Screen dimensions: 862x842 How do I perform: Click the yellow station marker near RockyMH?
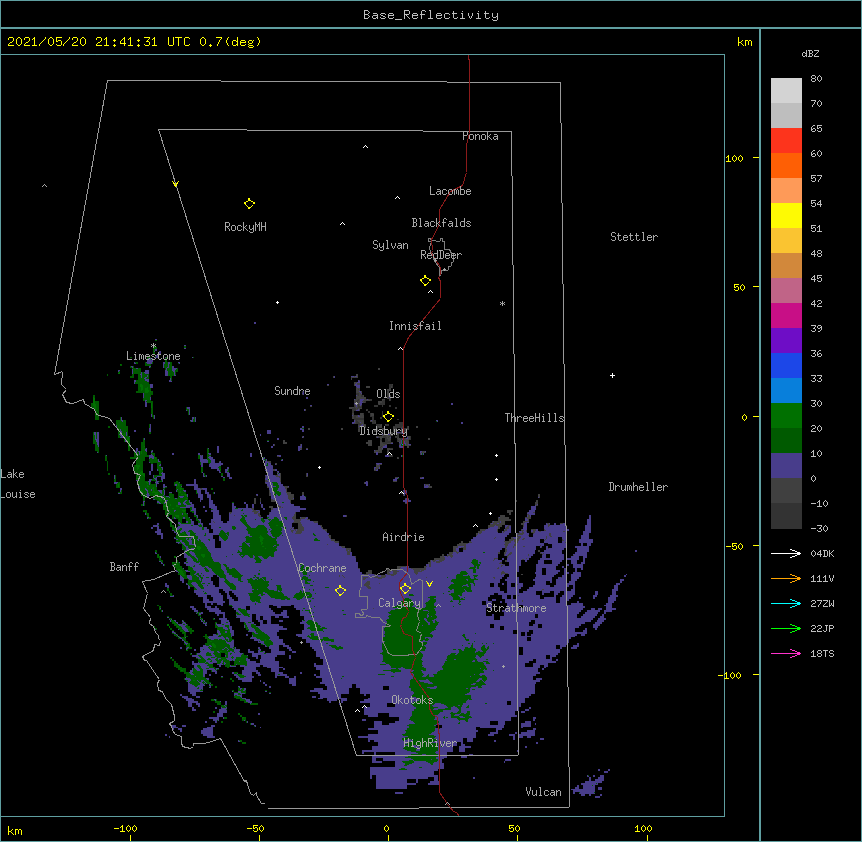pos(249,204)
